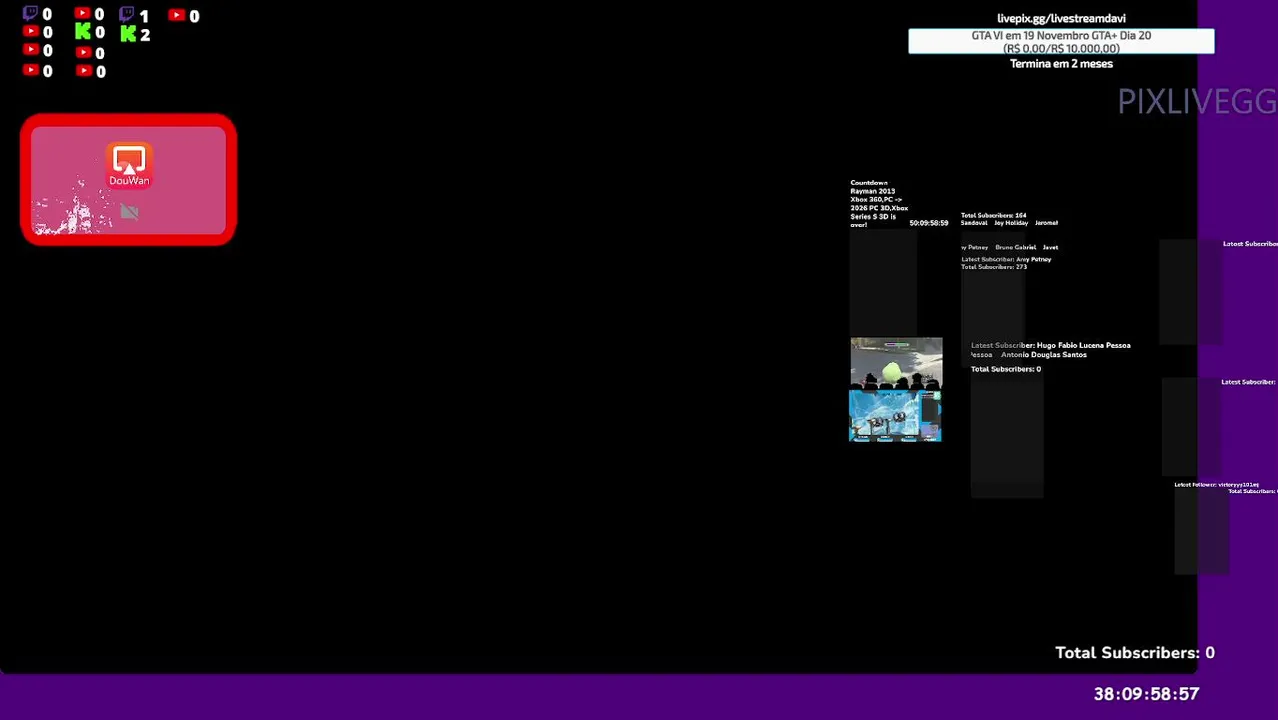Image resolution: width=1278 pixels, height=720 pixels.
Task: Click the Twitch icon showing count 0
Action: (x=30, y=14)
